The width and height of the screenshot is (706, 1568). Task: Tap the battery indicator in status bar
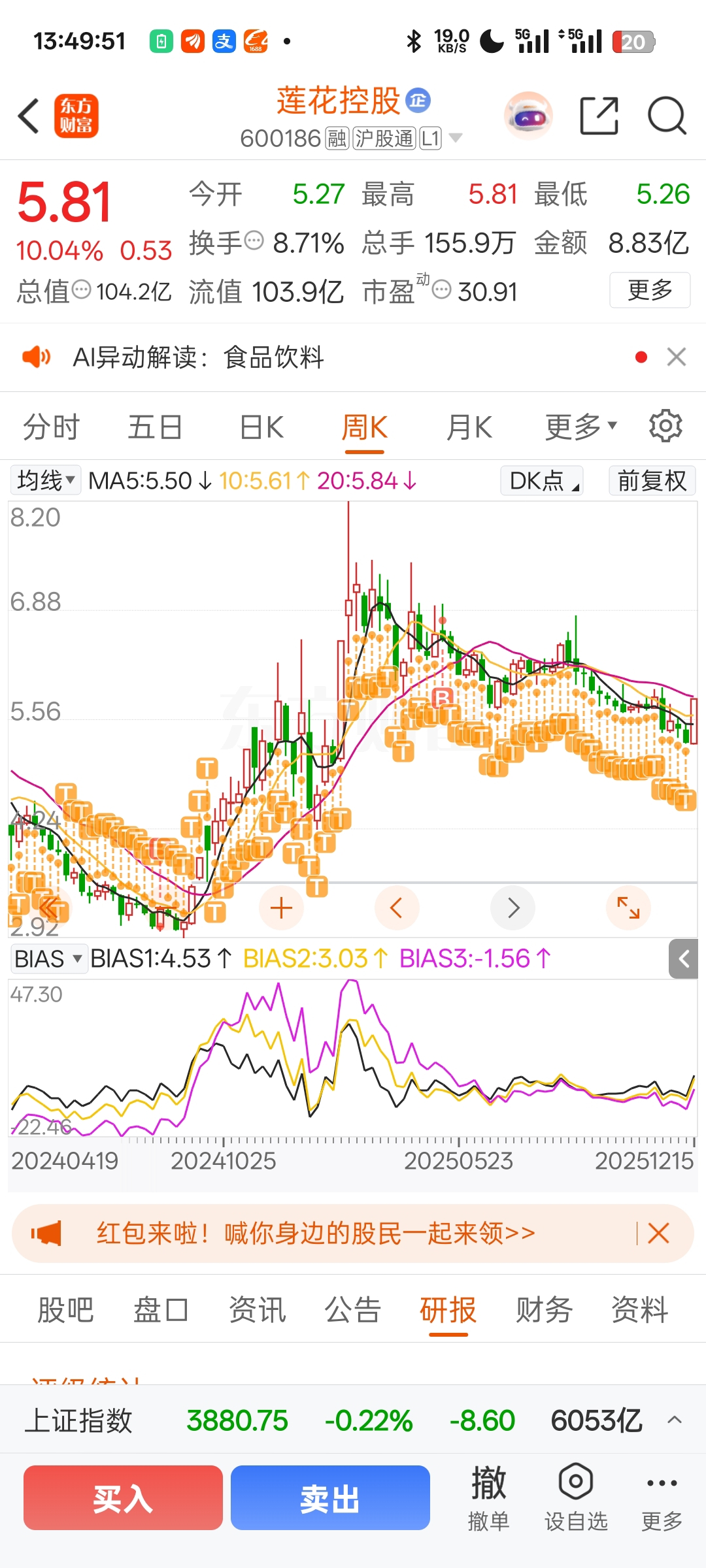[x=633, y=42]
